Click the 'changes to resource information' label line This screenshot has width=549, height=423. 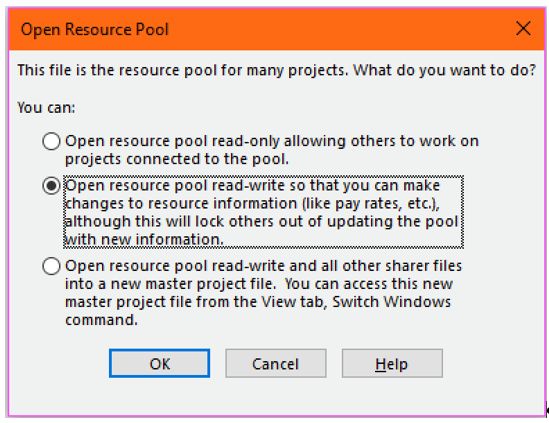pyautogui.click(x=252, y=203)
